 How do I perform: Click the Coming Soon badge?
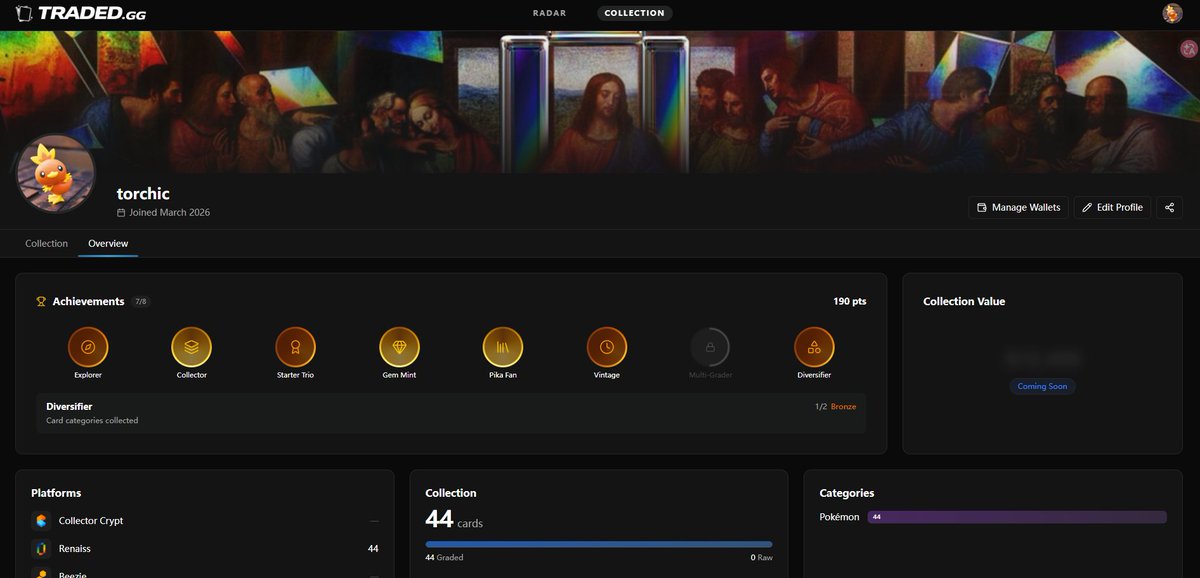[1043, 386]
